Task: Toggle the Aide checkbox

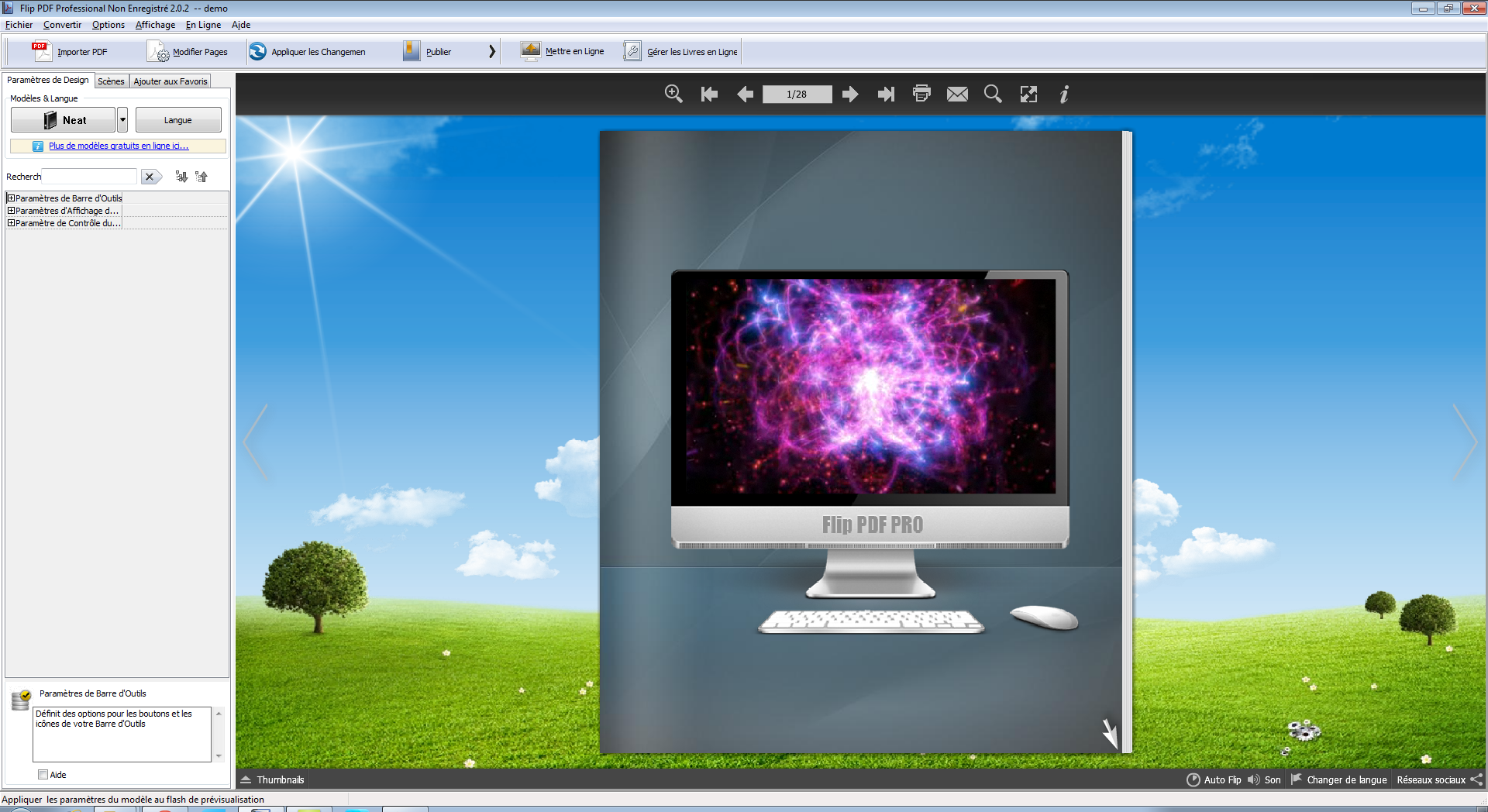Action: pyautogui.click(x=43, y=775)
